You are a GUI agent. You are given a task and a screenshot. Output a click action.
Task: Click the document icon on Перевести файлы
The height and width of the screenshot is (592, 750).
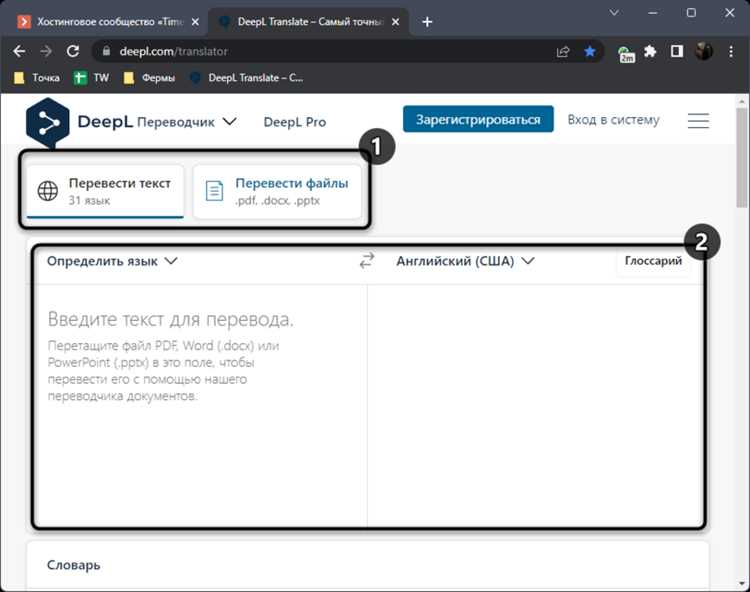tap(214, 191)
